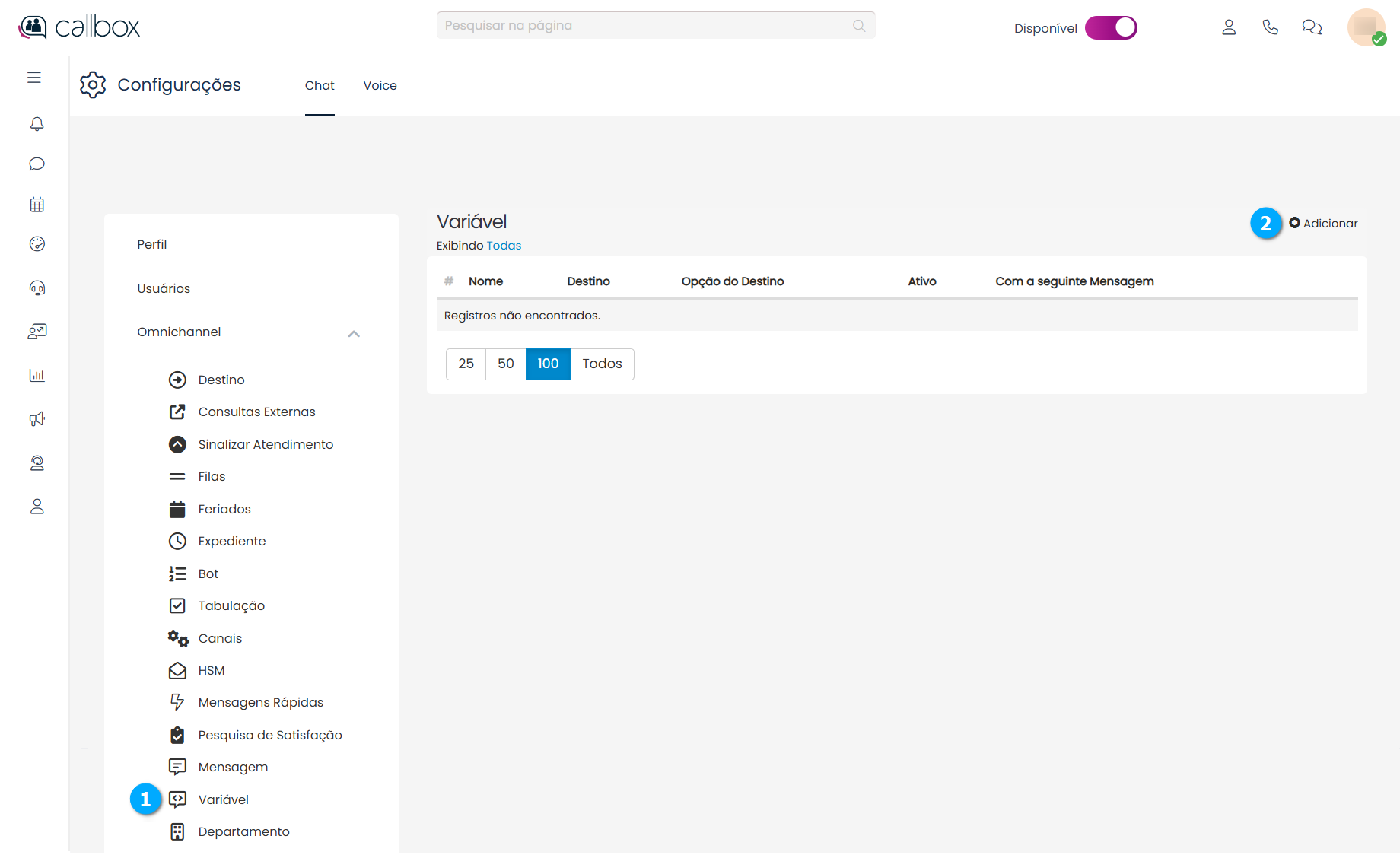Screen dimensions: 1400x855
Task: Select Todos in page size options
Action: [602, 364]
